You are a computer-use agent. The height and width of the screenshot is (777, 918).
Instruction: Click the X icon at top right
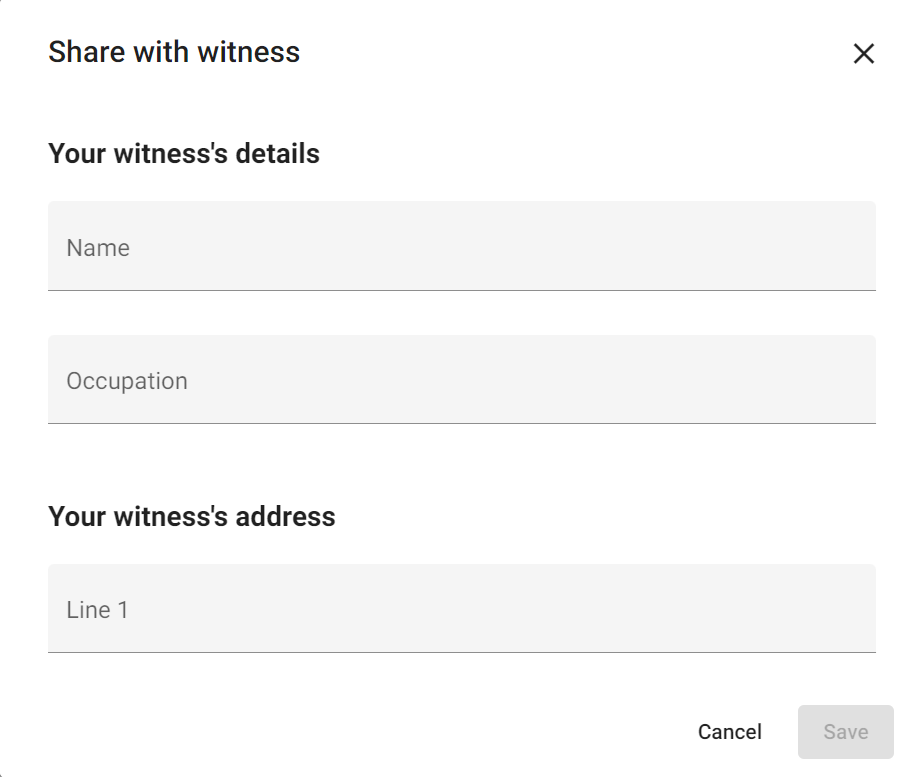coord(863,54)
